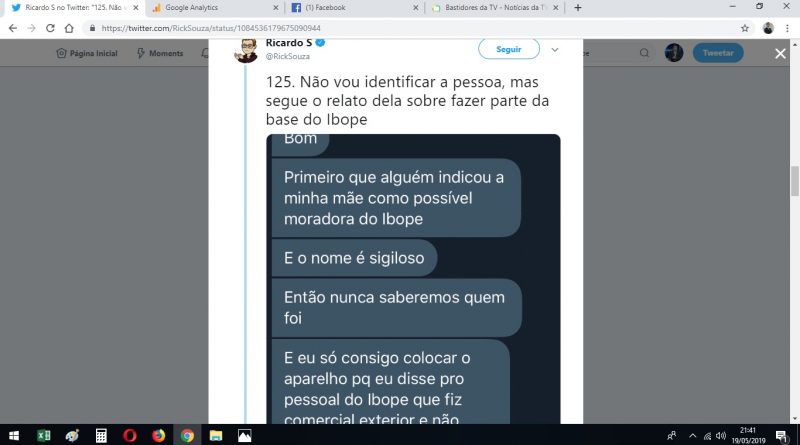Reload the page with the refresh icon
The width and height of the screenshot is (800, 445).
[50, 28]
